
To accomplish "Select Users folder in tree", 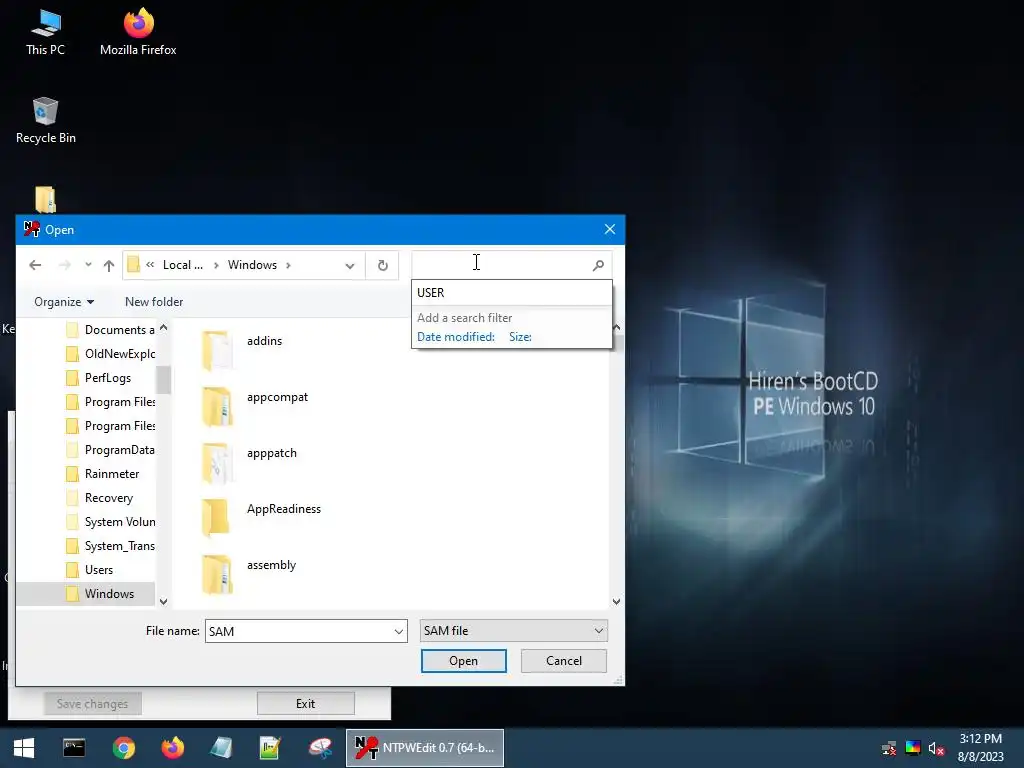I will (89, 570).
